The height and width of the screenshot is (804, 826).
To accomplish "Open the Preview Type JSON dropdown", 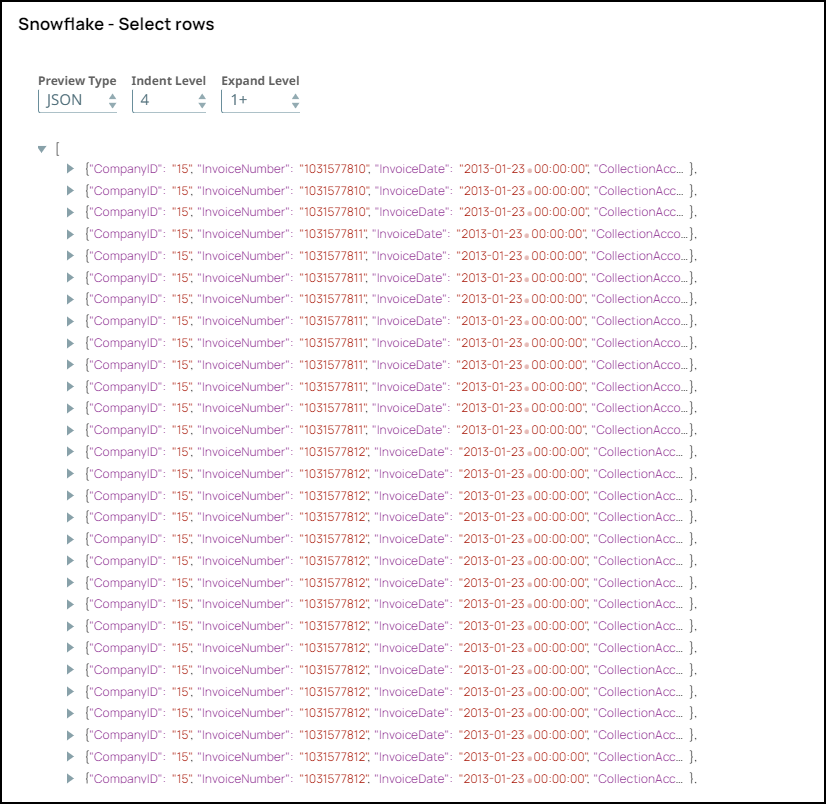I will click(x=77, y=100).
